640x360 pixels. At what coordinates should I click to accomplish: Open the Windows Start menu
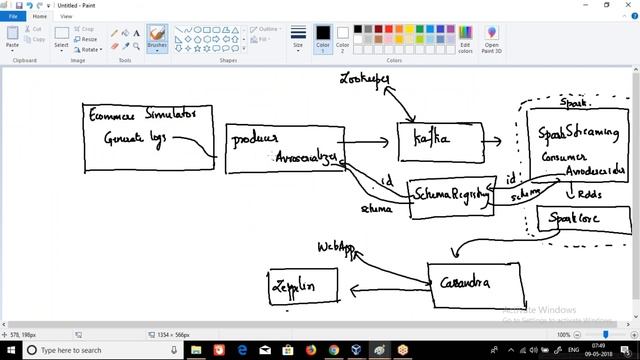(11, 350)
